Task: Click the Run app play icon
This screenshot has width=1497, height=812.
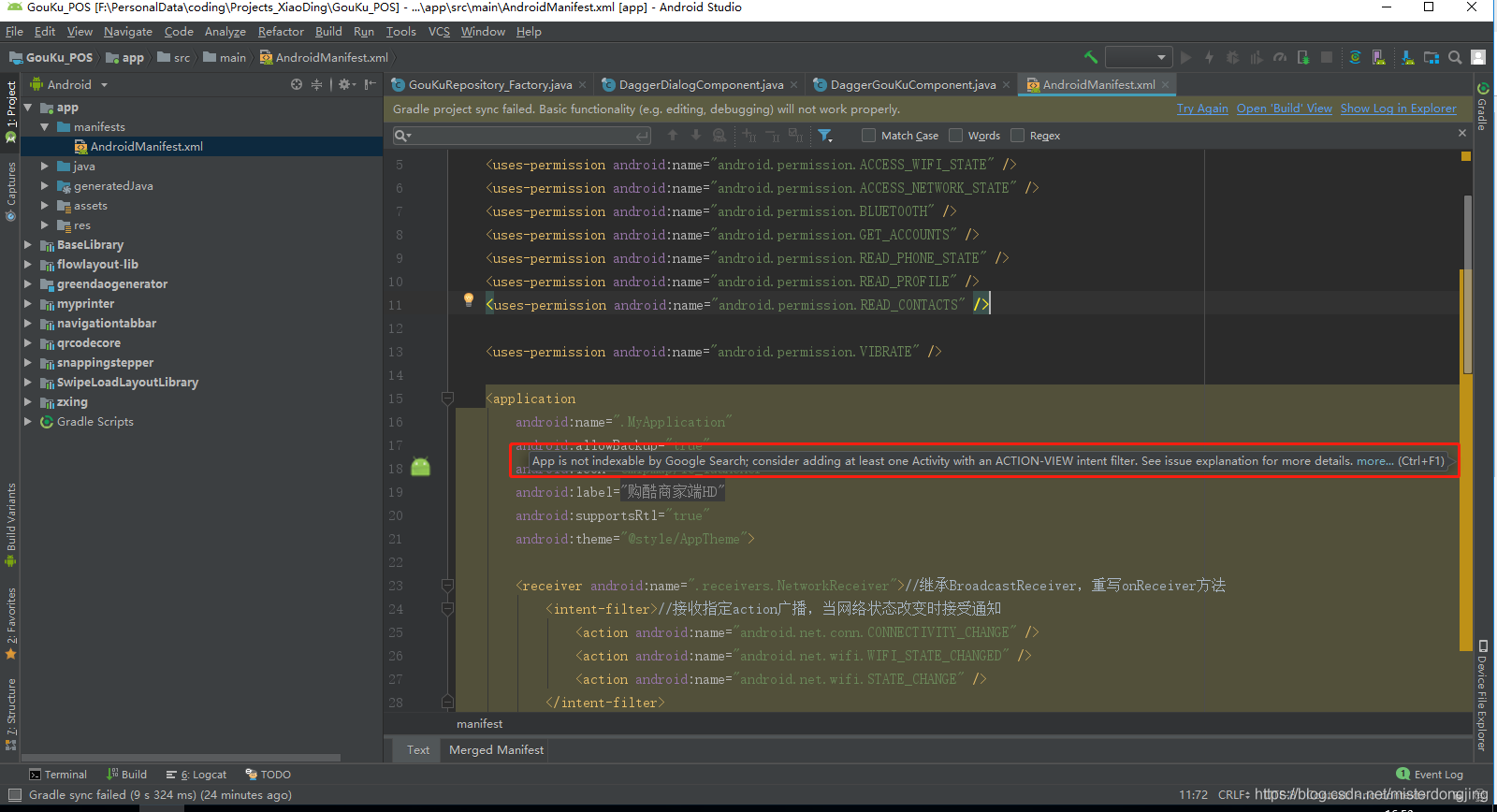Action: (x=1186, y=57)
